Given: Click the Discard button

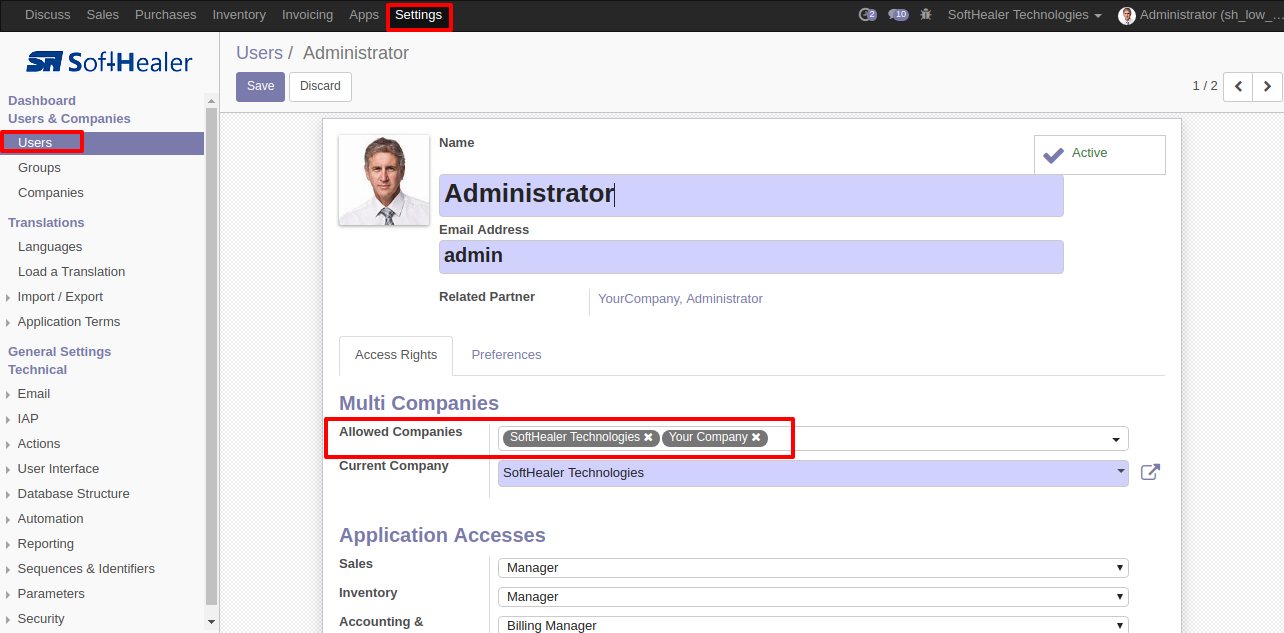Looking at the screenshot, I should (320, 86).
